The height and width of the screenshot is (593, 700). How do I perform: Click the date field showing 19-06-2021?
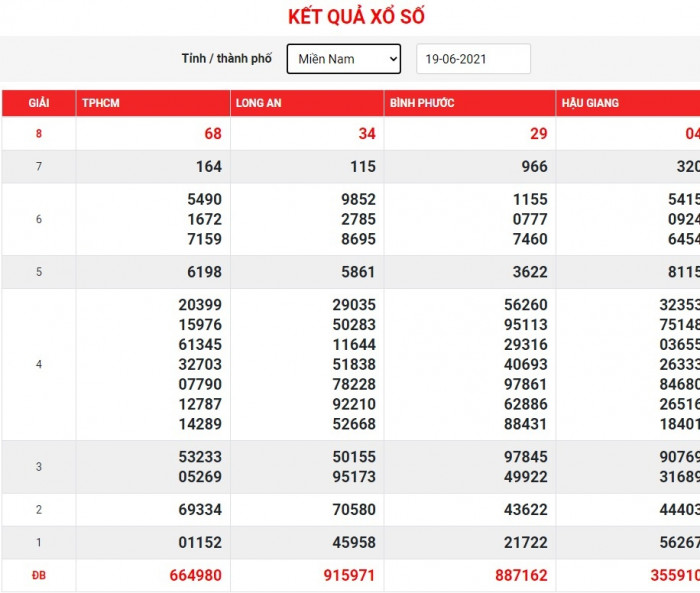(473, 59)
